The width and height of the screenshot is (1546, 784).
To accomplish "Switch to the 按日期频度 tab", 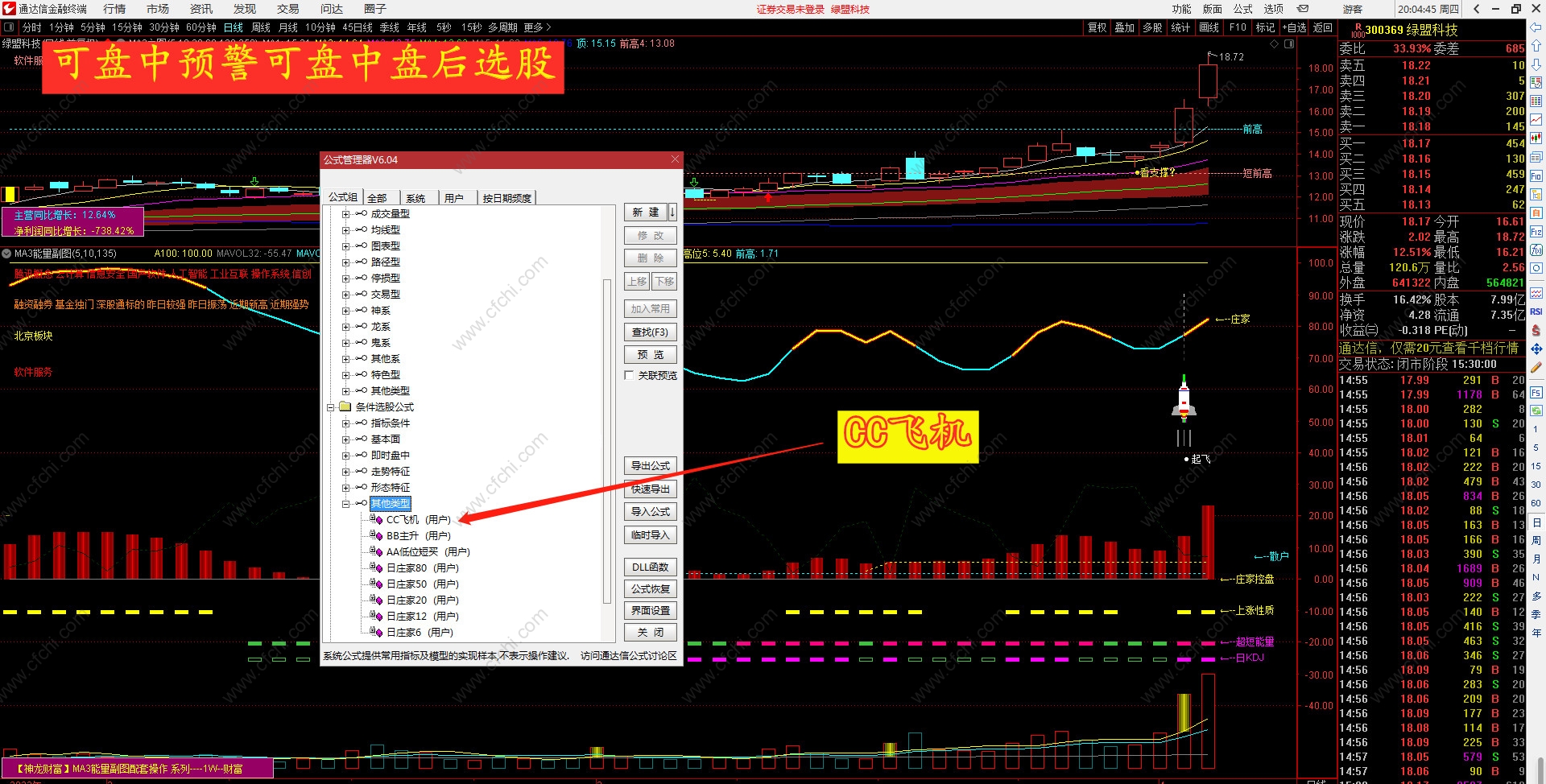I will [x=506, y=198].
